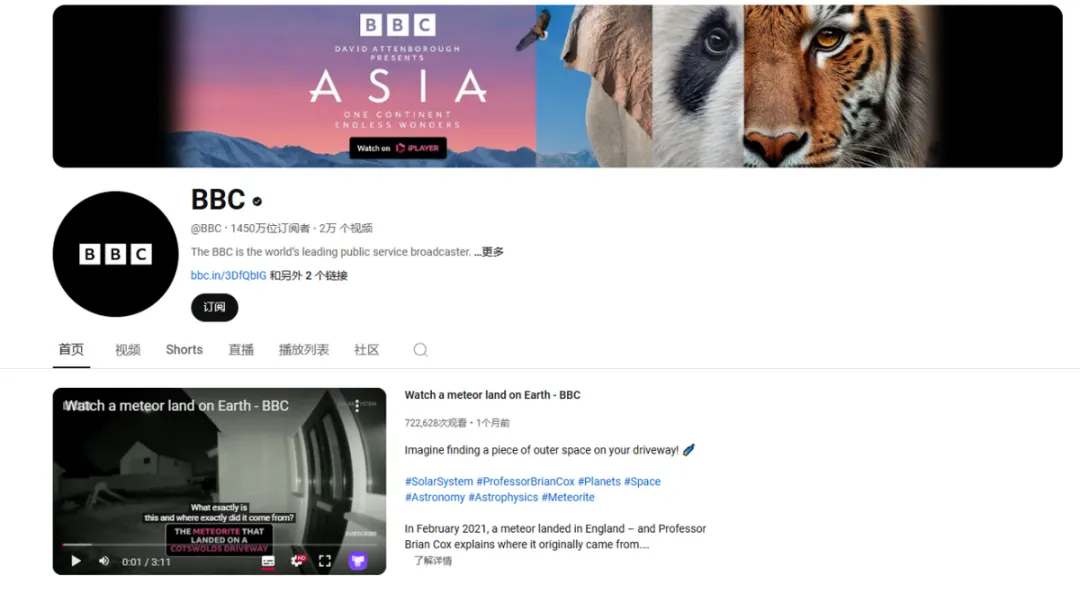Open the #SolarSystem hashtag
This screenshot has width=1080, height=594.
pyautogui.click(x=439, y=481)
